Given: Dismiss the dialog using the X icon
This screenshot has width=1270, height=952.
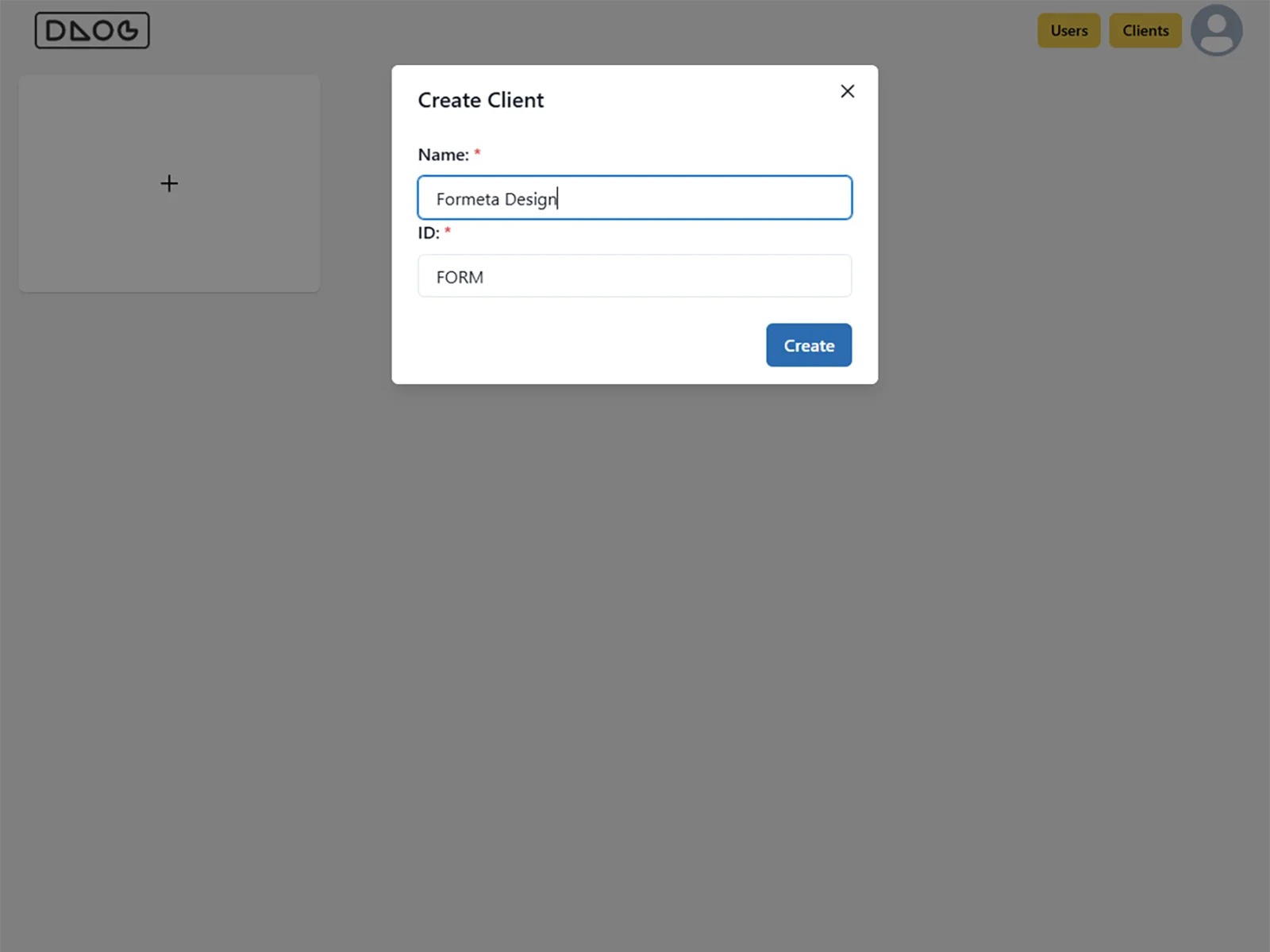Looking at the screenshot, I should pyautogui.click(x=847, y=91).
